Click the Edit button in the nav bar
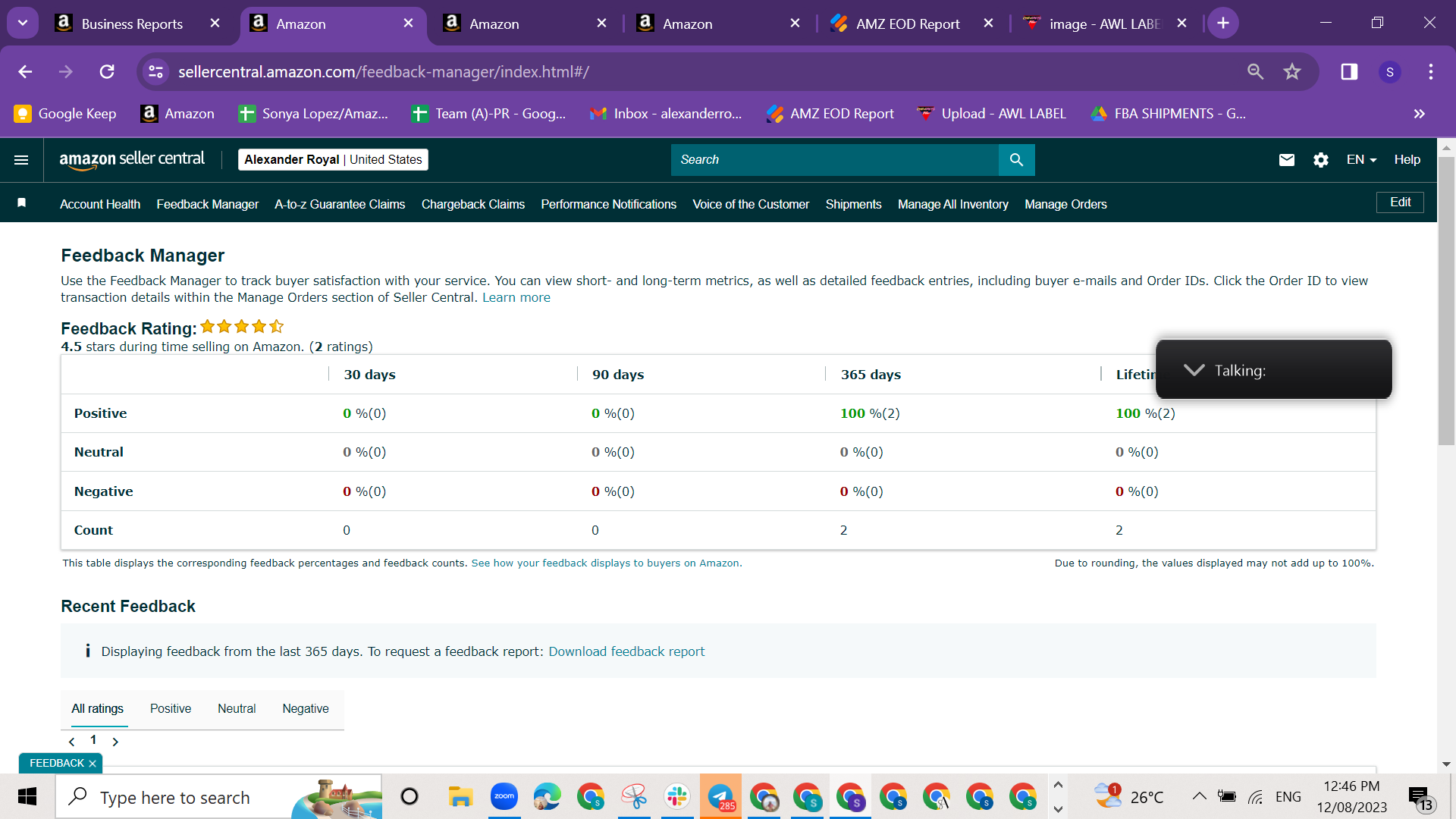1456x819 pixels. pyautogui.click(x=1400, y=202)
